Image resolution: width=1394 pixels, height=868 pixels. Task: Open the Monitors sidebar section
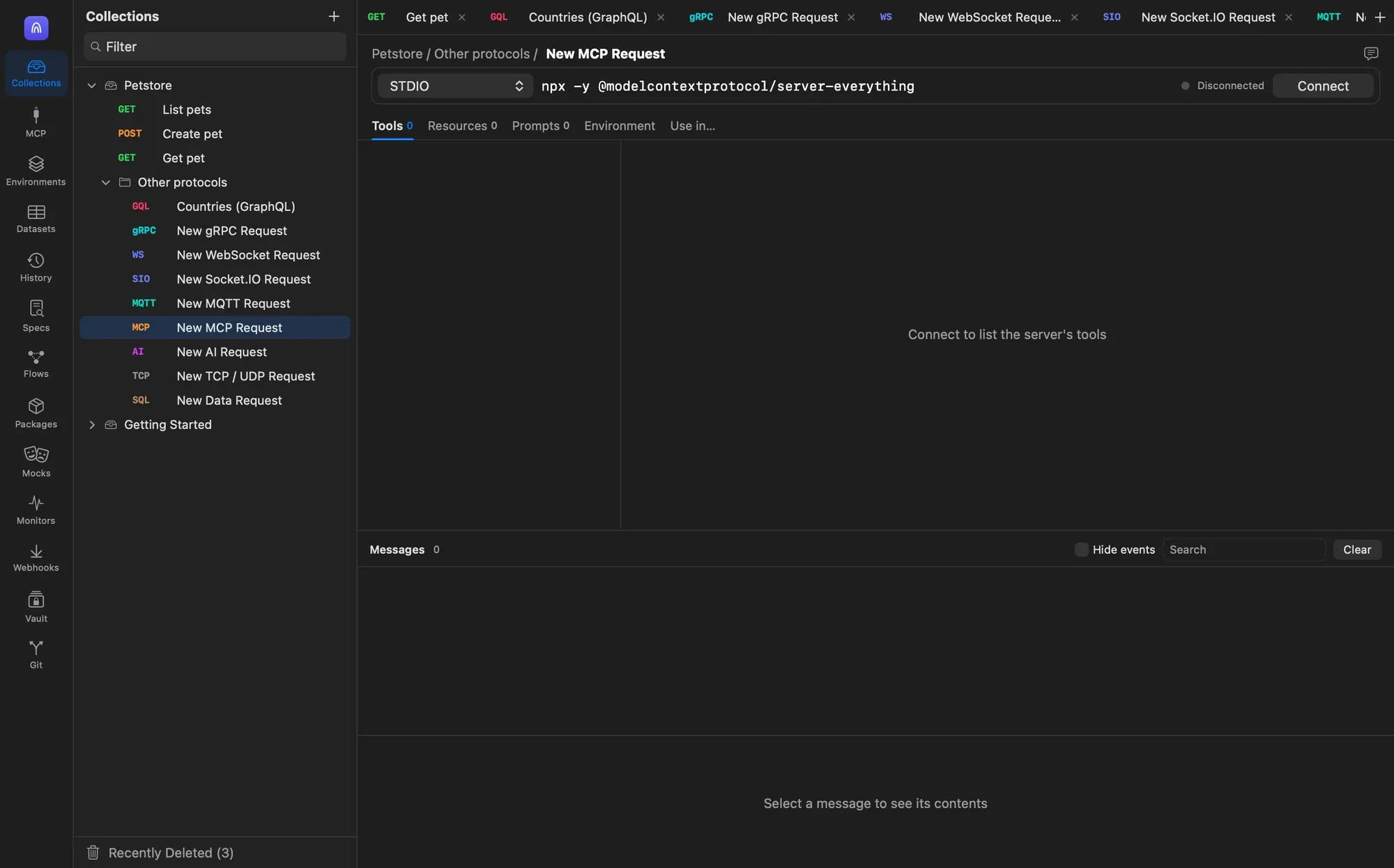(36, 510)
